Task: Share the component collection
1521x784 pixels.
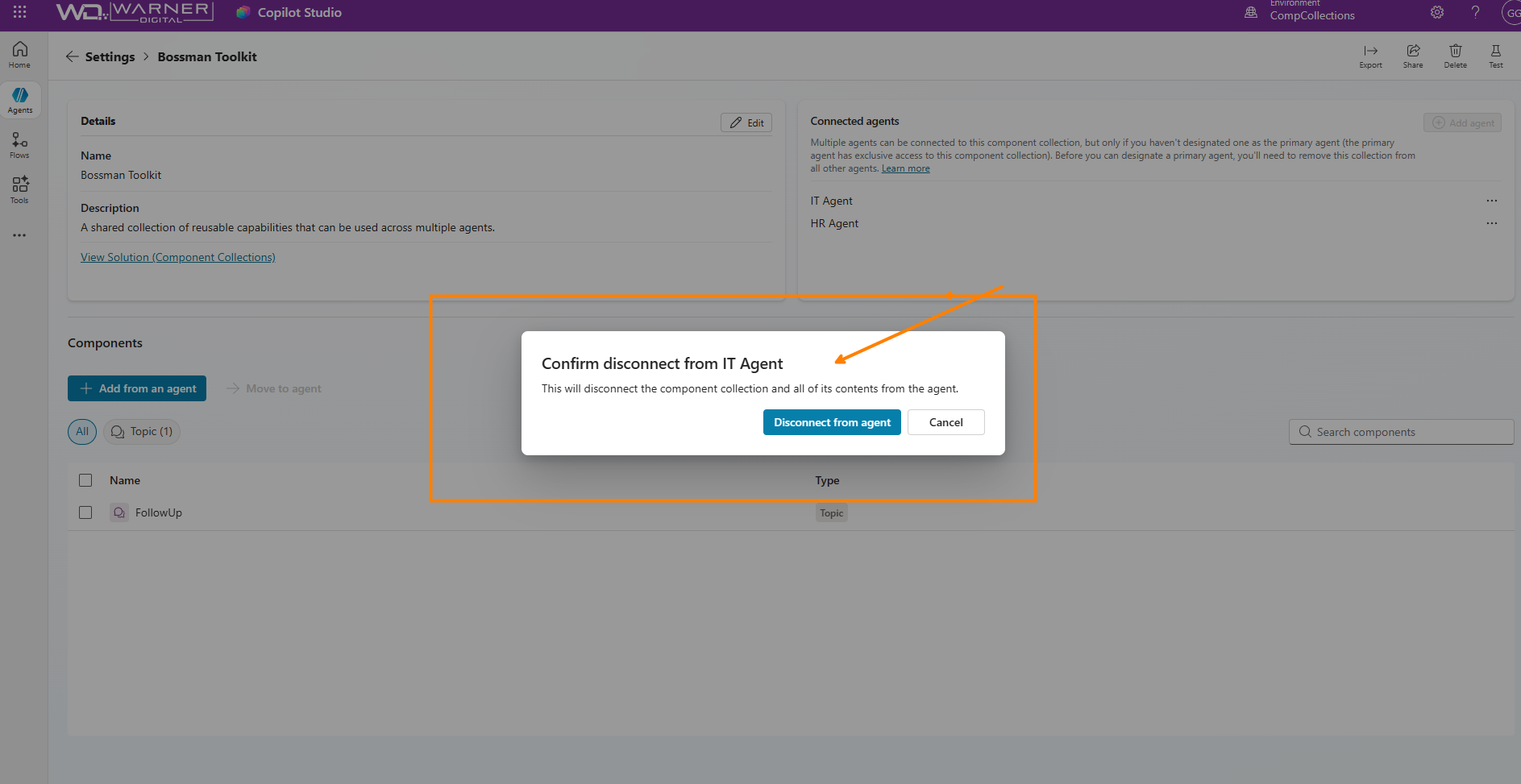Action: [1413, 56]
